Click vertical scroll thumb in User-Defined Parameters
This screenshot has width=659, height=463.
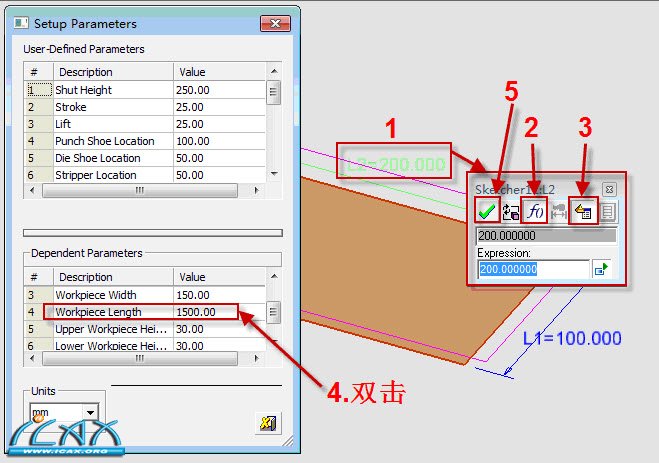click(x=274, y=92)
